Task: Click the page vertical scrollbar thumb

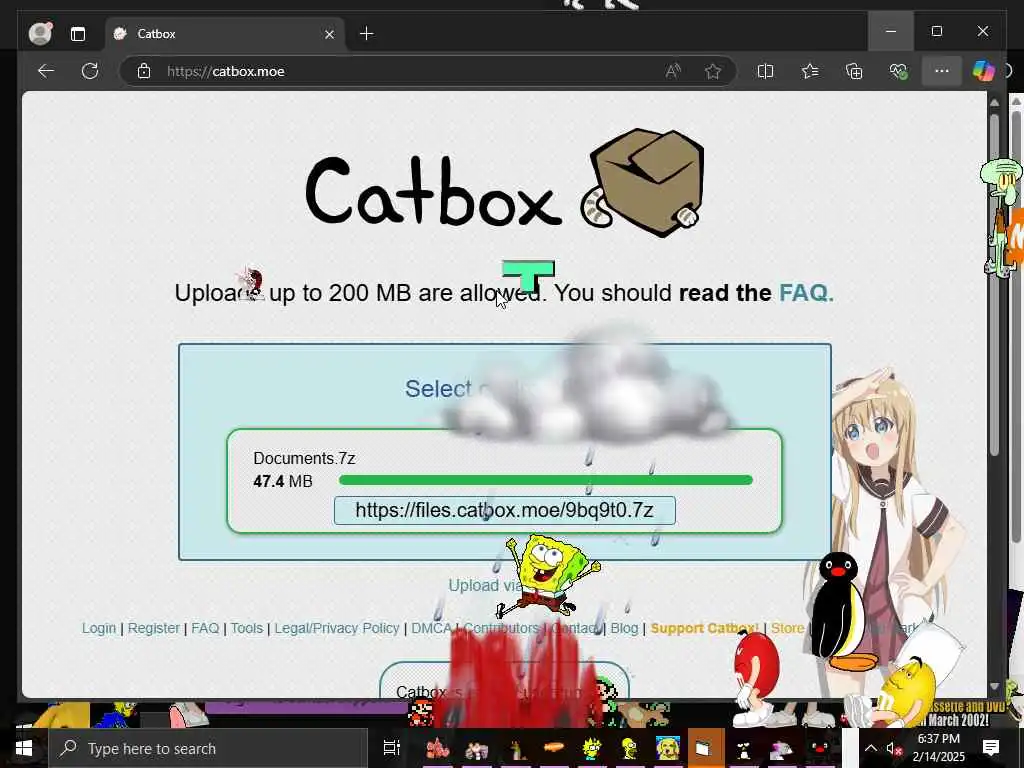Action: click(995, 285)
